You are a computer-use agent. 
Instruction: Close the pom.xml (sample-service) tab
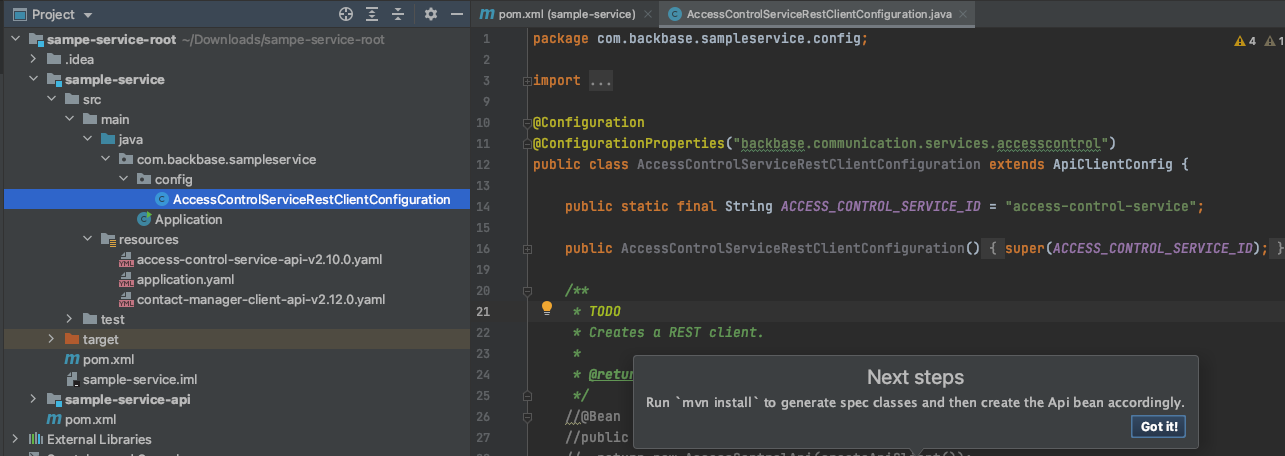(647, 14)
